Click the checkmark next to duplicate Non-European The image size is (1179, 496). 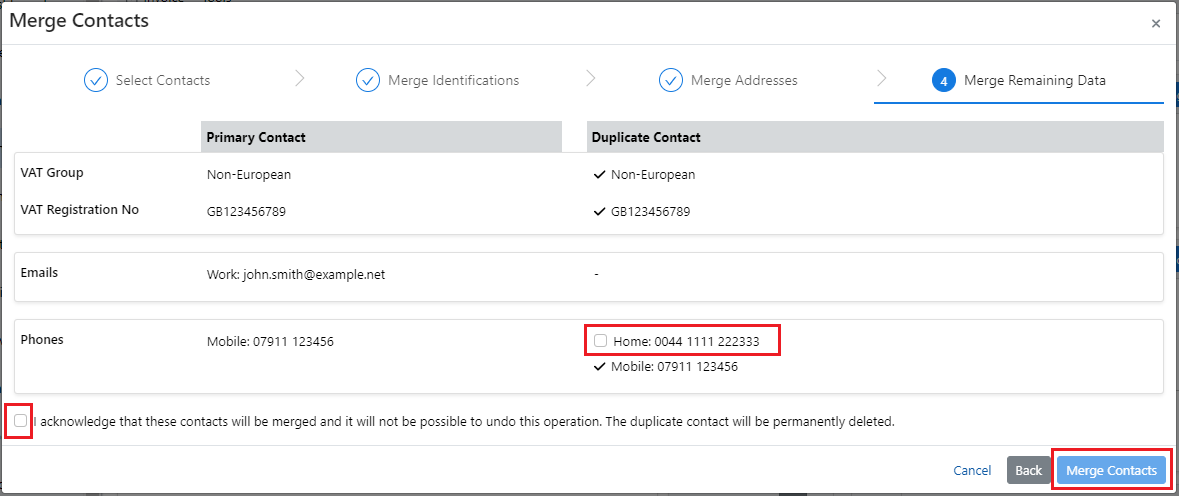599,174
